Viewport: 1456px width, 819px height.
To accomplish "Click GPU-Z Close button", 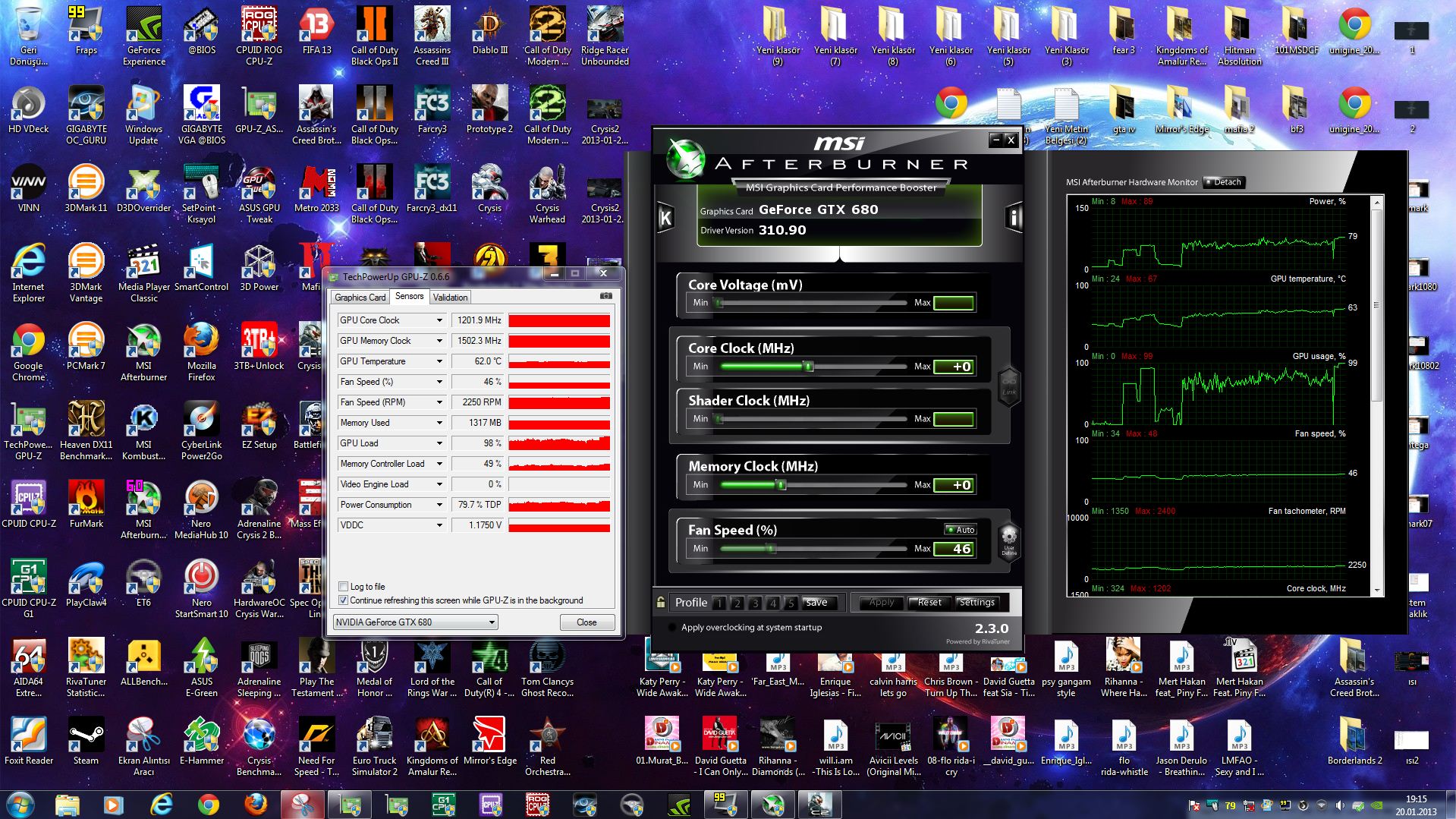I will (586, 622).
